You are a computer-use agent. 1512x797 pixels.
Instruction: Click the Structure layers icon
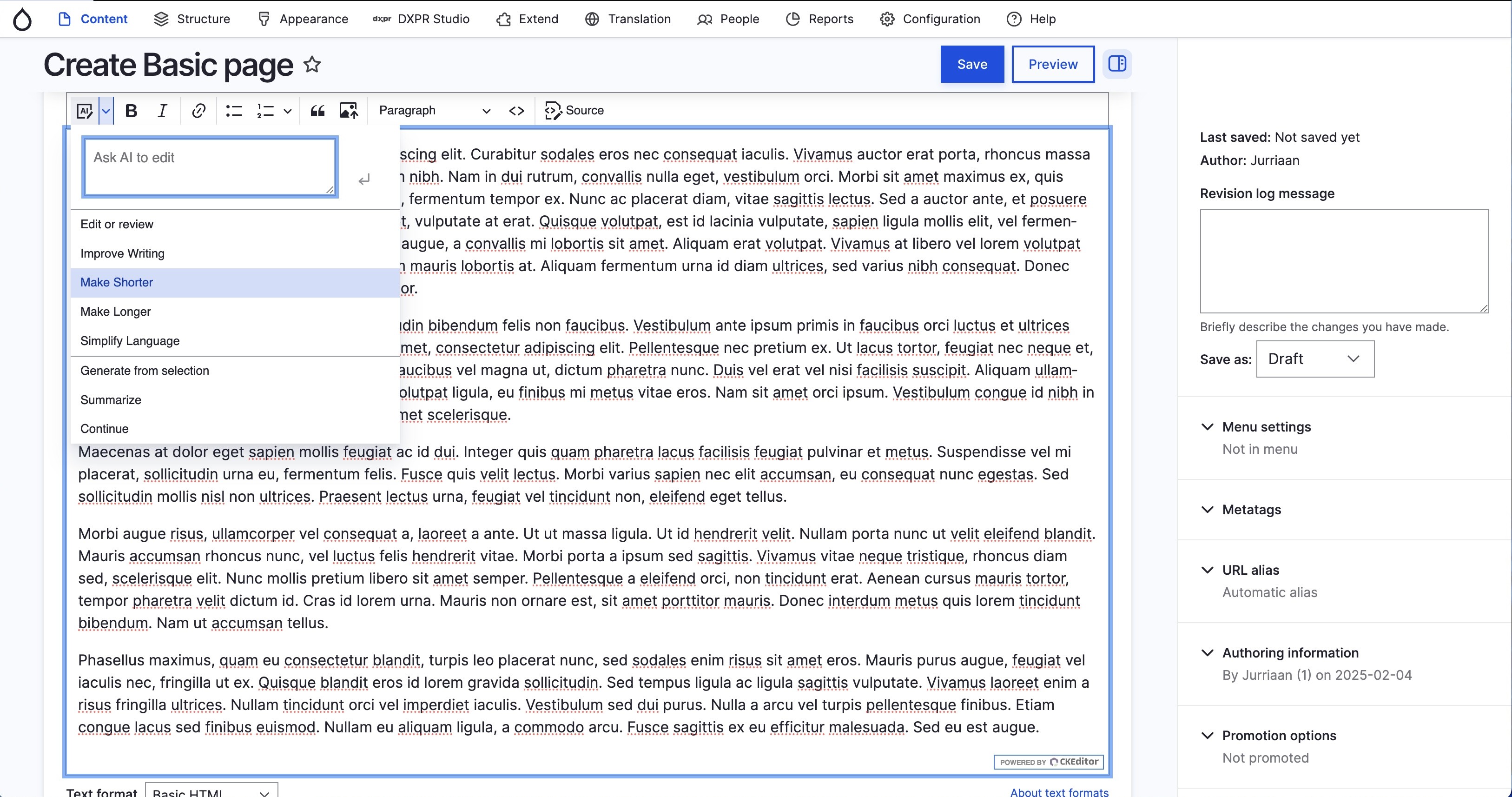click(x=161, y=19)
